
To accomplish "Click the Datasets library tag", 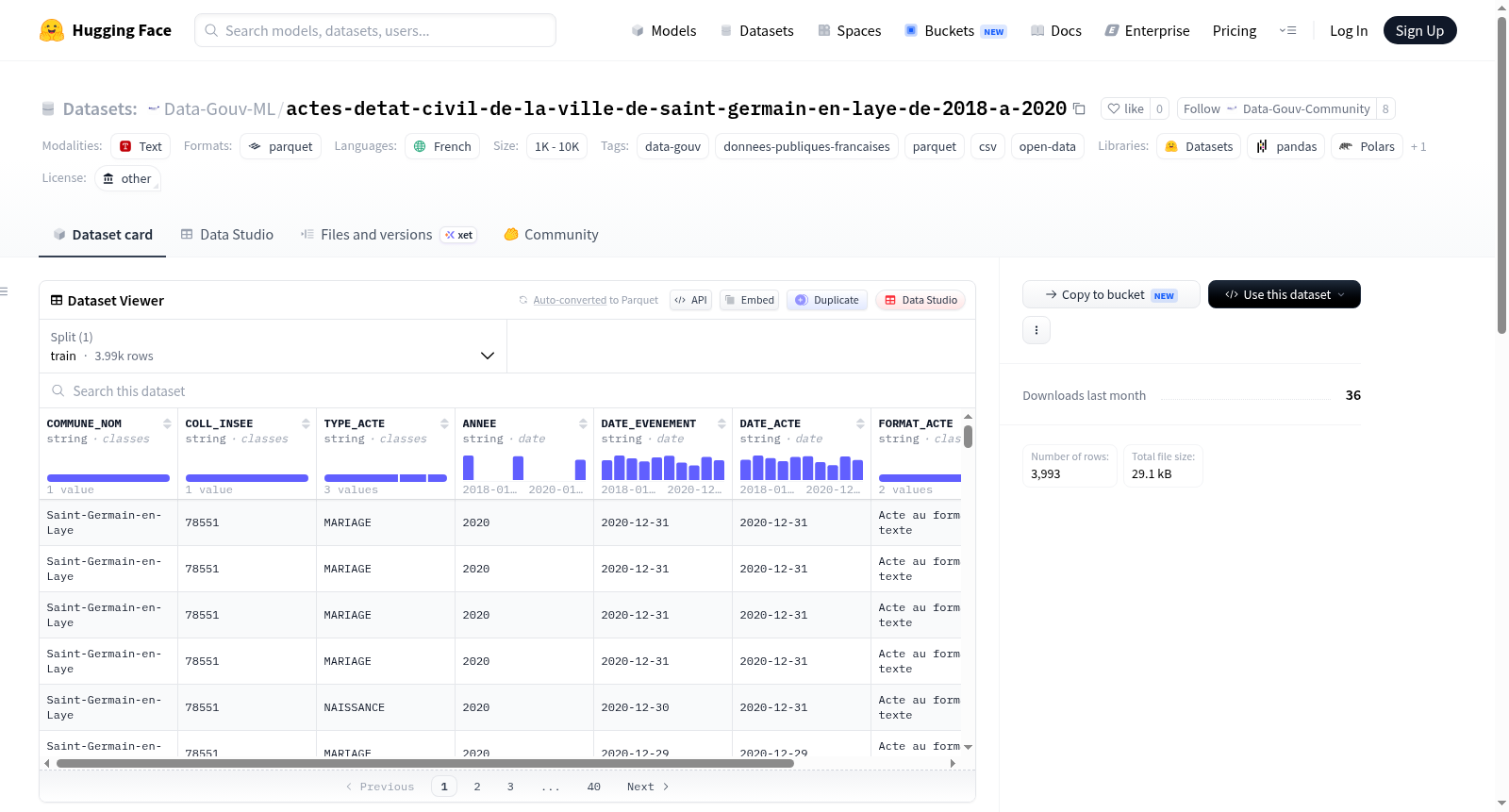I will tap(1199, 146).
